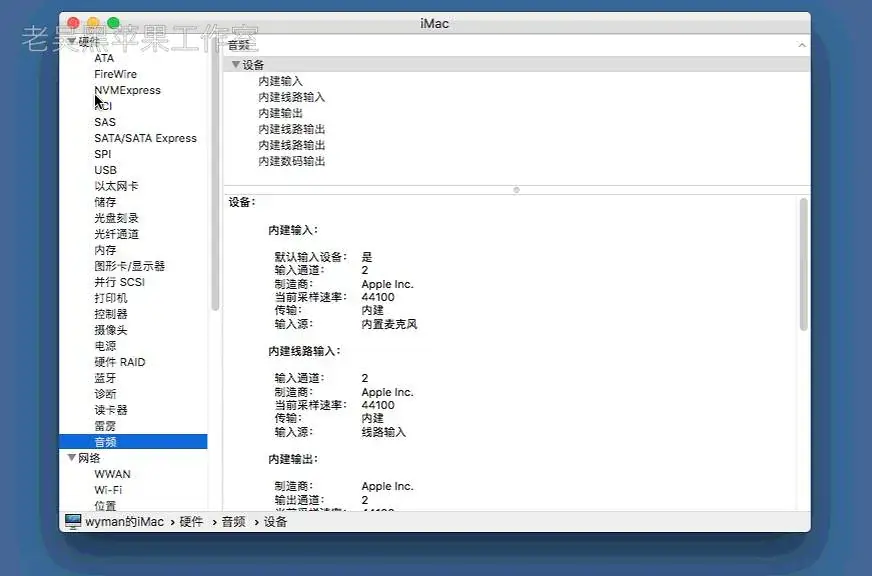
Task: Select 雷雳 in the sidebar
Action: (x=105, y=426)
